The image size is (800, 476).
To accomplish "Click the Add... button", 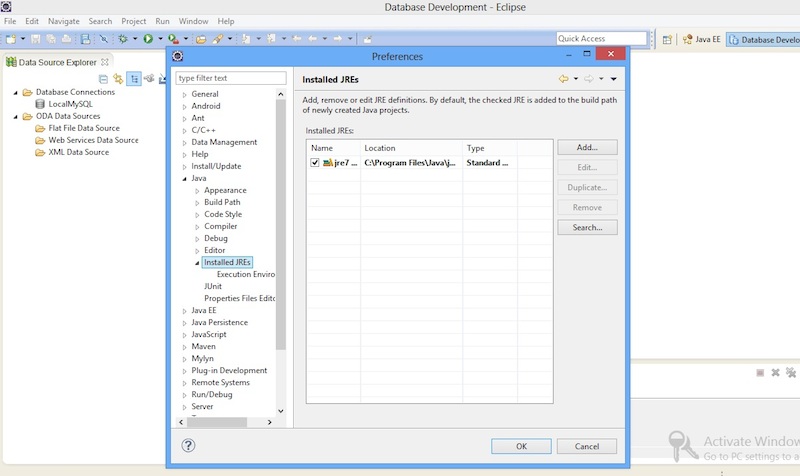I will pyautogui.click(x=587, y=147).
